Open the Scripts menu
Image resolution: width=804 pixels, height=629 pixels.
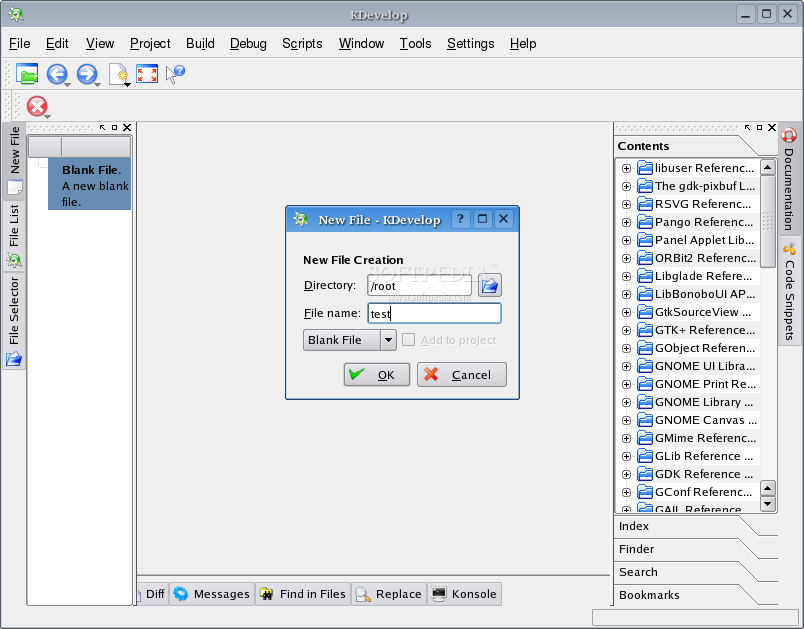tap(302, 44)
